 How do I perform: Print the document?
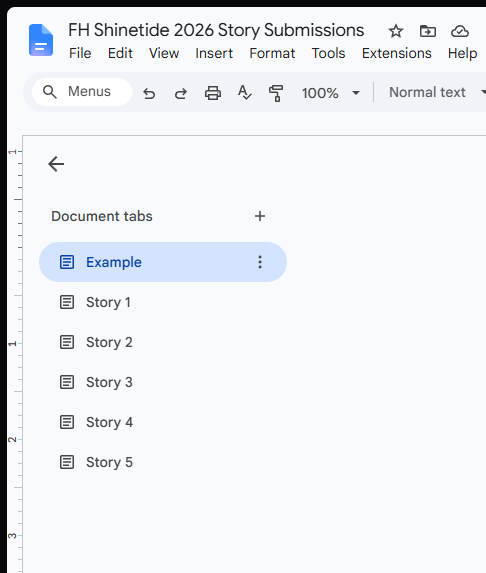point(213,93)
